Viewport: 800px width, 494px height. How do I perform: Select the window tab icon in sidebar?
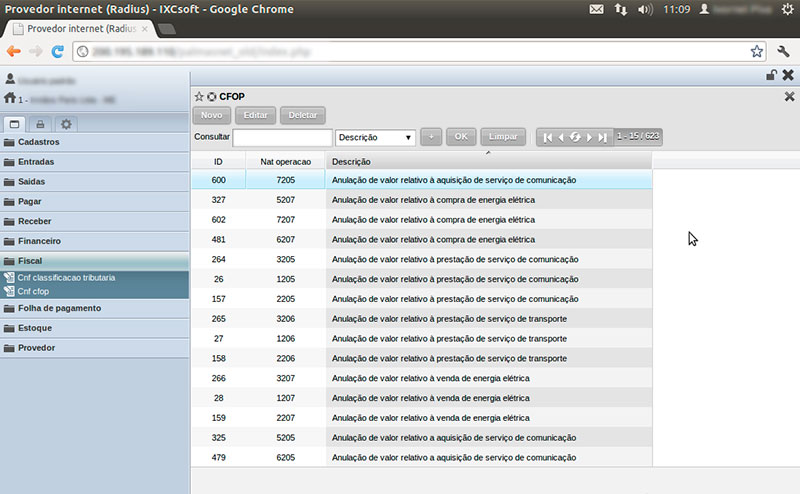(x=14, y=124)
